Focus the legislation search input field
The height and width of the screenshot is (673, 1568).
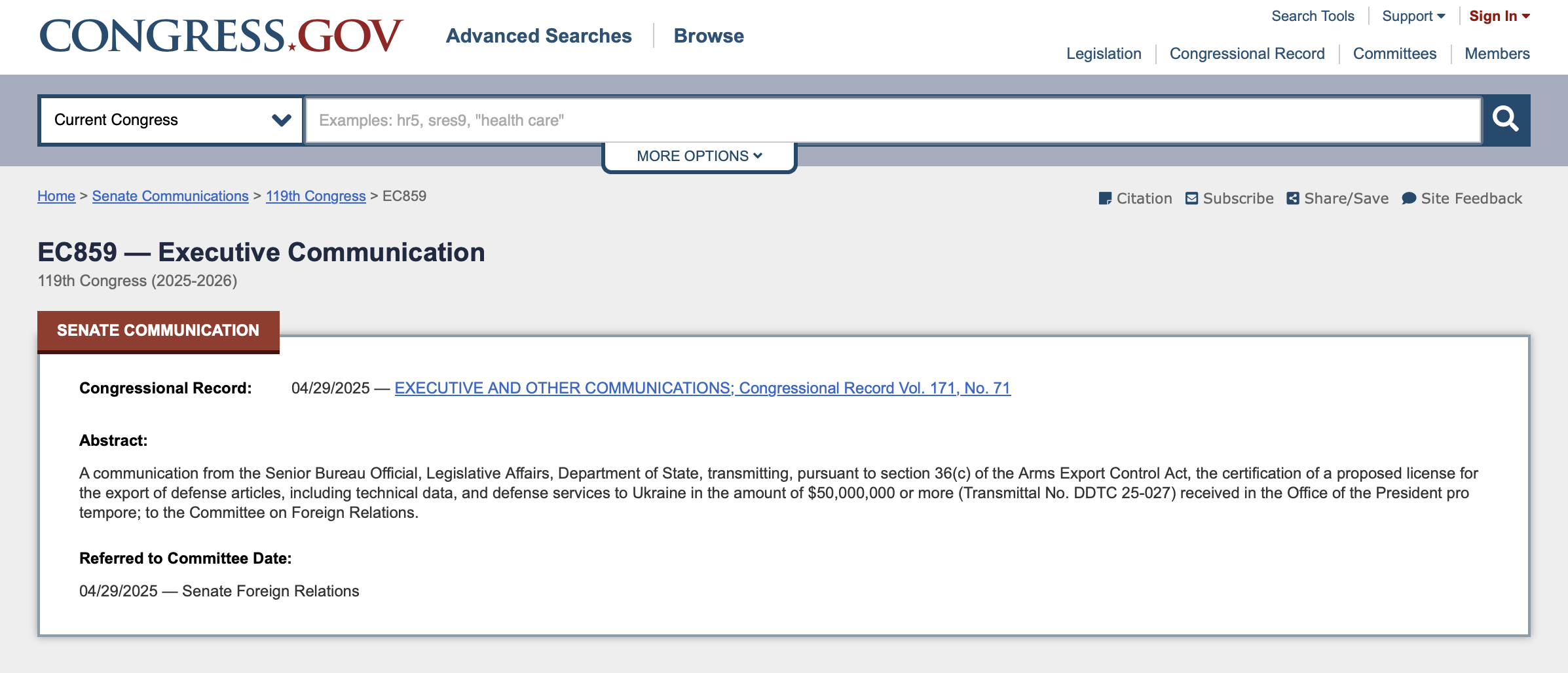(893, 120)
